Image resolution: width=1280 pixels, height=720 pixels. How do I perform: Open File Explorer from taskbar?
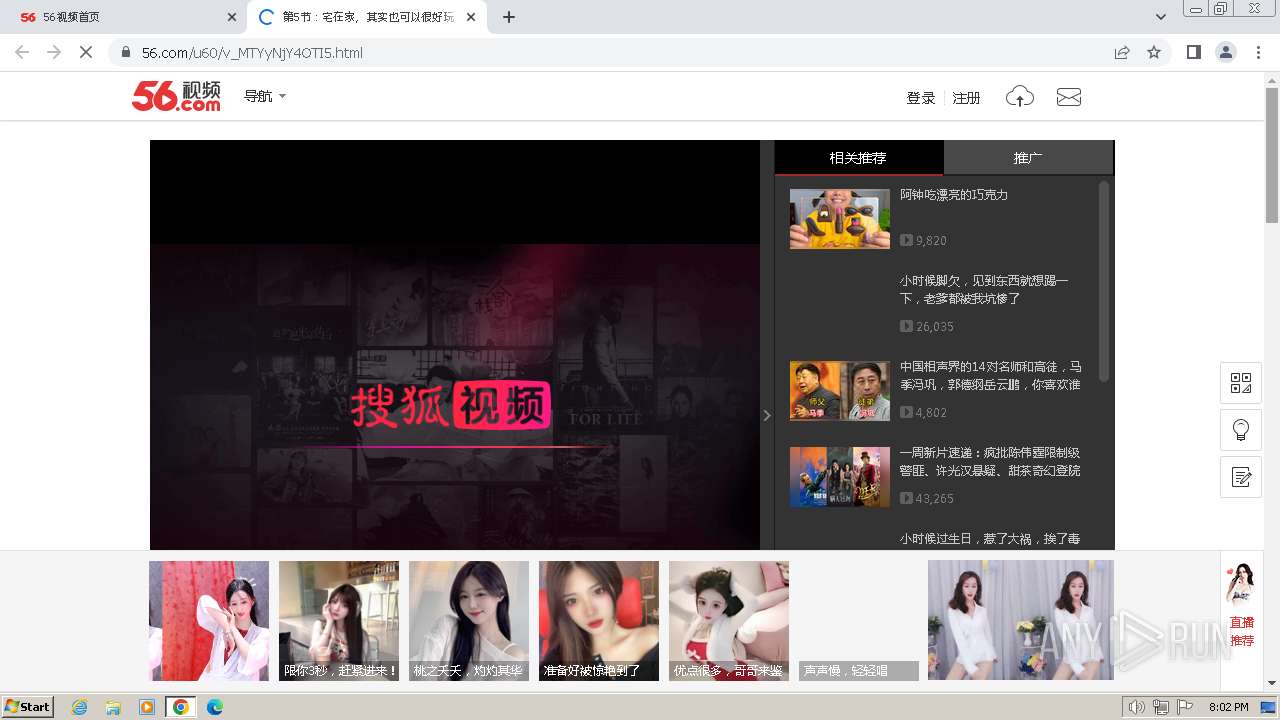coord(113,707)
